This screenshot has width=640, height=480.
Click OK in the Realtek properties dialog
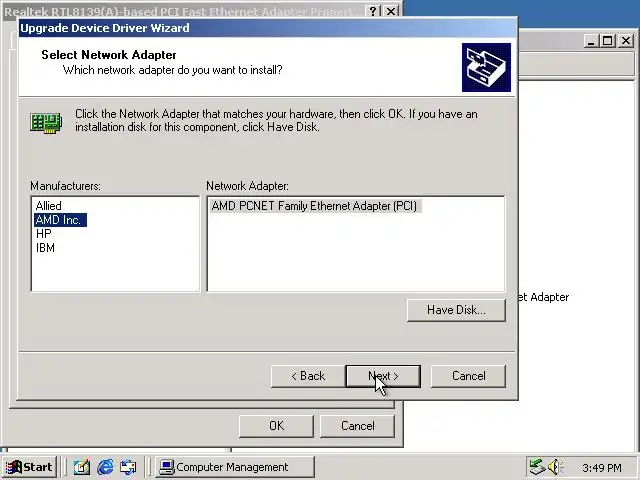(x=276, y=426)
